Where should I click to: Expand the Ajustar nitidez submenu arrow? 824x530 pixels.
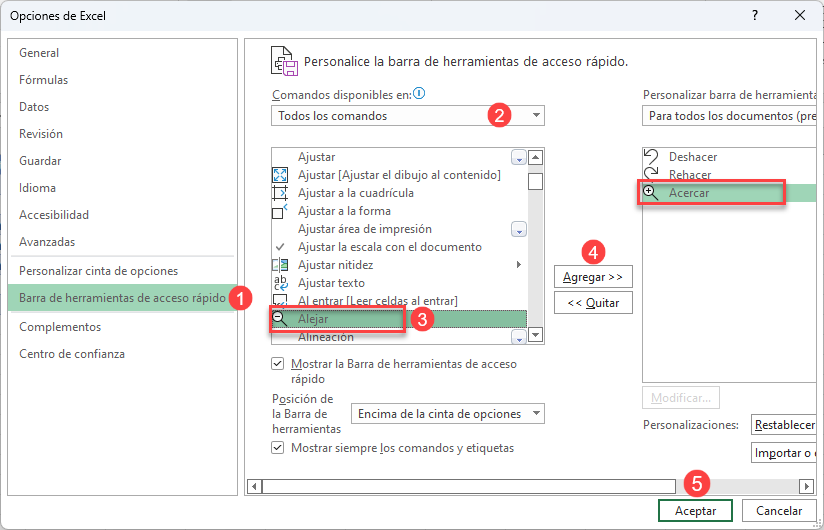(519, 265)
